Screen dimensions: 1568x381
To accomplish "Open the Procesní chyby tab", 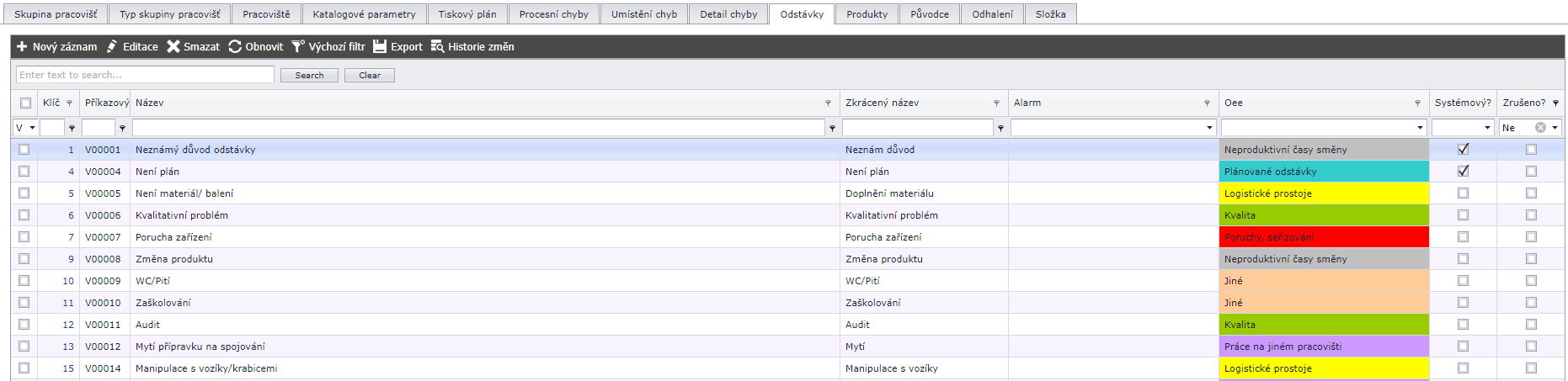I will pyautogui.click(x=553, y=14).
